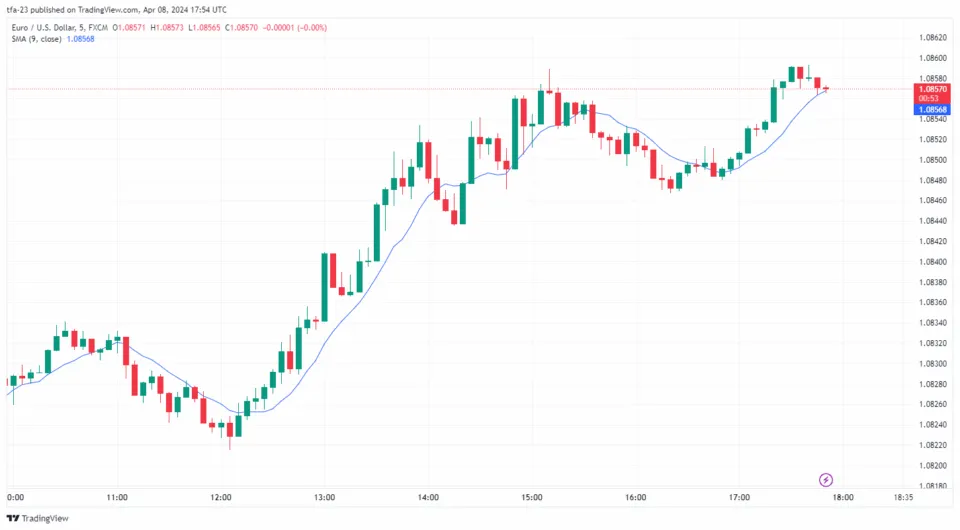Click the 1.08400 price axis label

click(x=932, y=261)
